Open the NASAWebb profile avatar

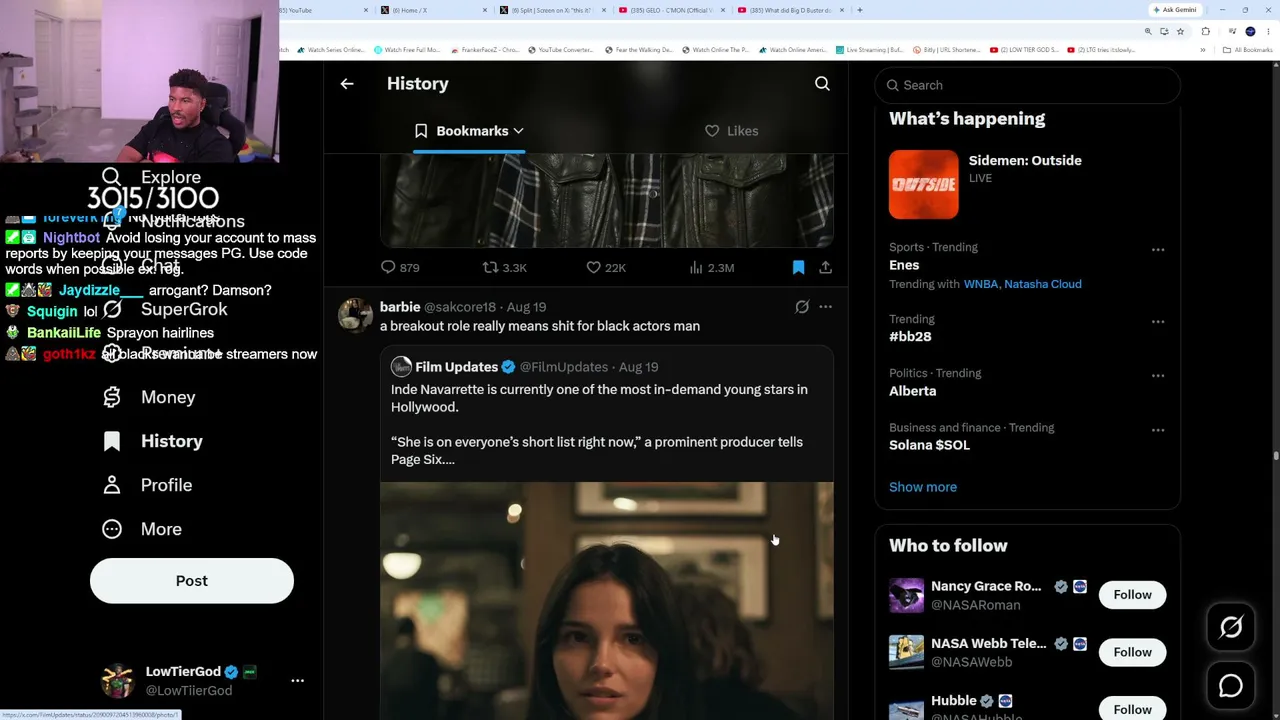tap(907, 652)
